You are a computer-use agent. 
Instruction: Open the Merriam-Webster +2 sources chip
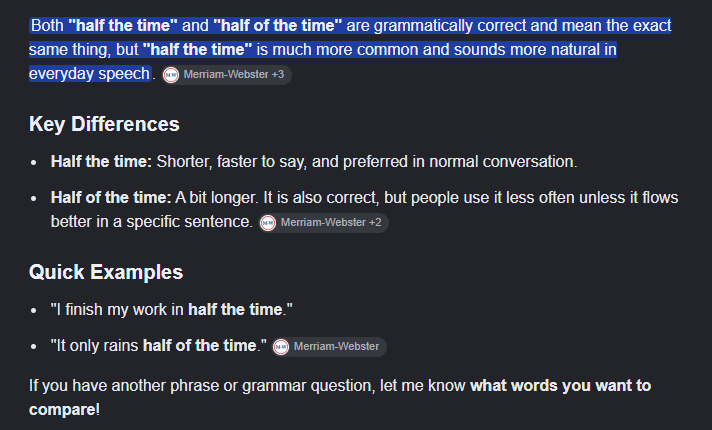324,222
